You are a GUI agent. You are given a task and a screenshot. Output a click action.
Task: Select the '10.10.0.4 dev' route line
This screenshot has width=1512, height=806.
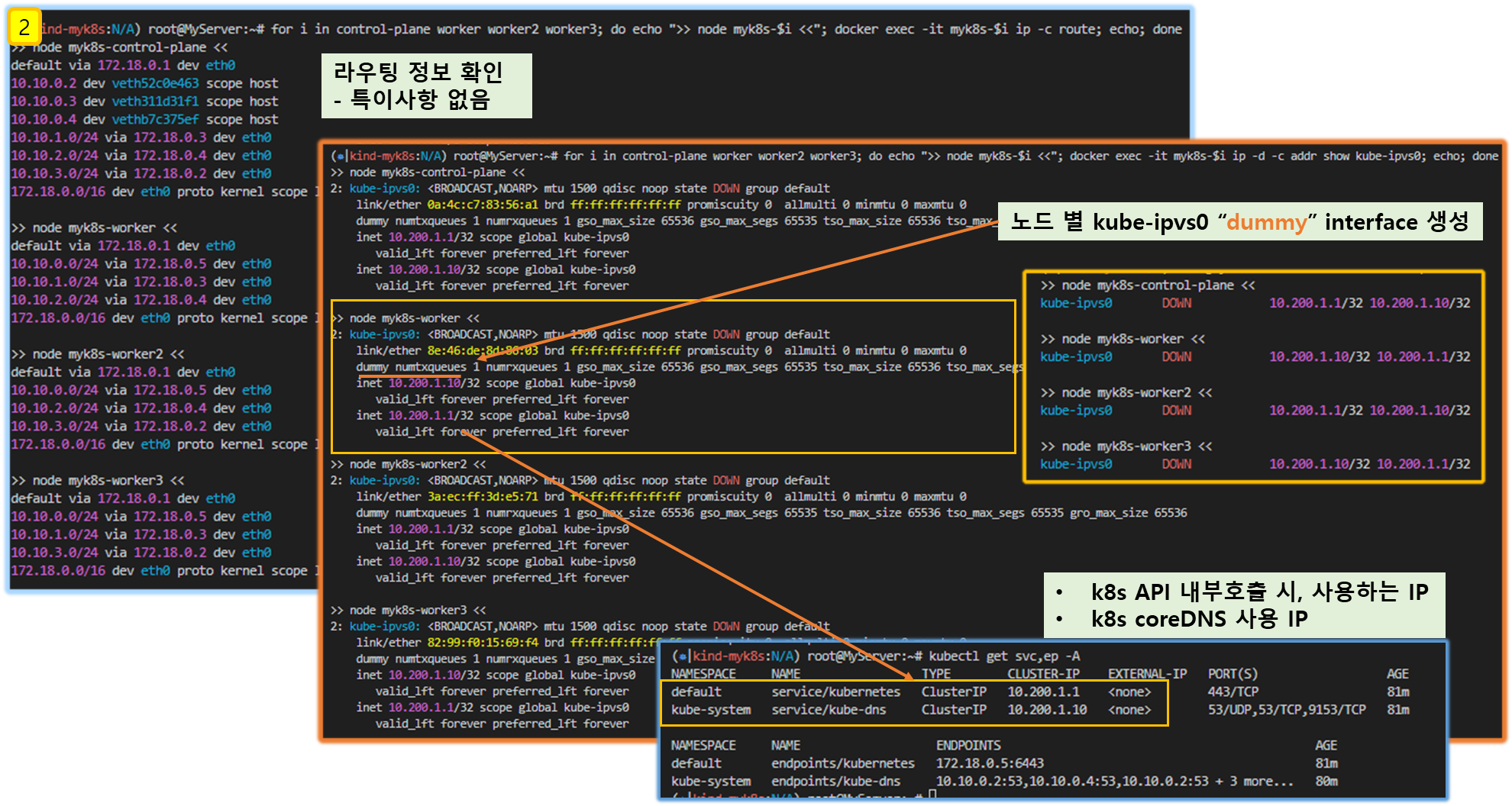(144, 120)
